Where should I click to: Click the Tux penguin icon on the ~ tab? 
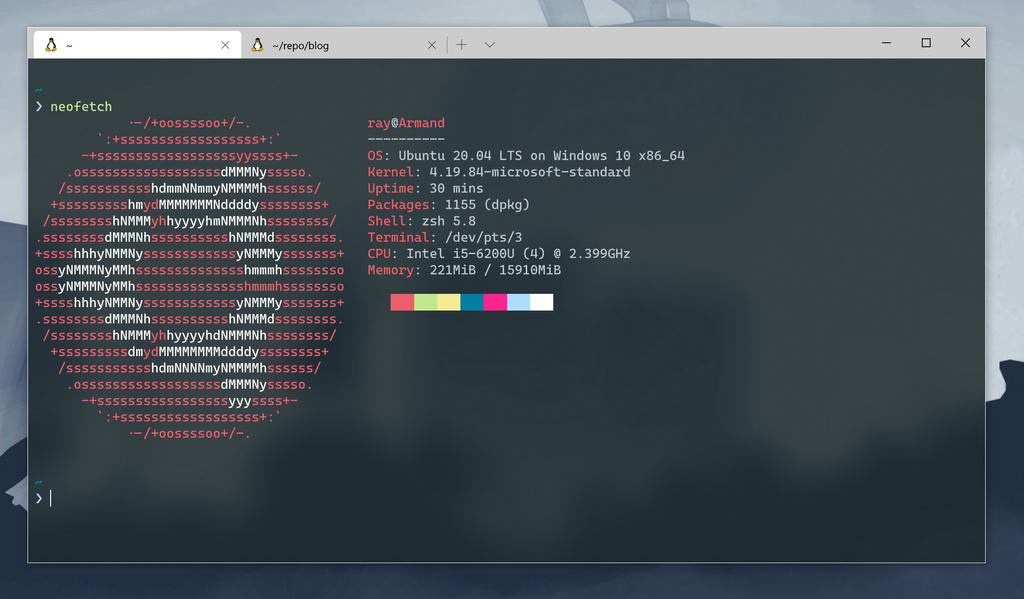click(51, 44)
